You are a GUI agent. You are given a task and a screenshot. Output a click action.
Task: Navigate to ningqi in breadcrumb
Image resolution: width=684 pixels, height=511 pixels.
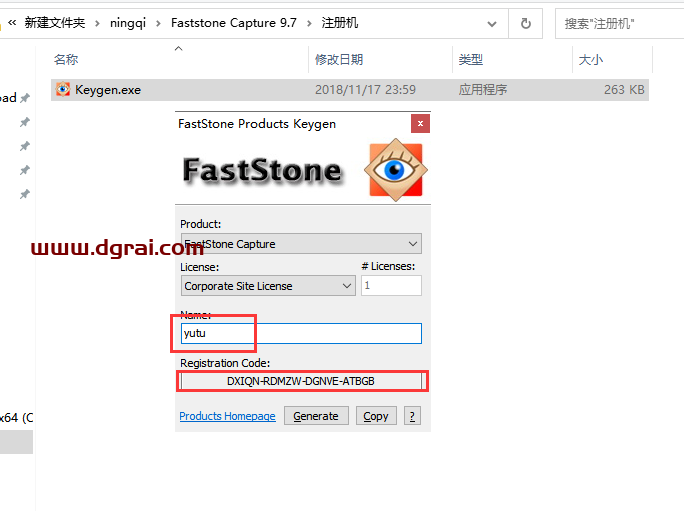click(128, 23)
